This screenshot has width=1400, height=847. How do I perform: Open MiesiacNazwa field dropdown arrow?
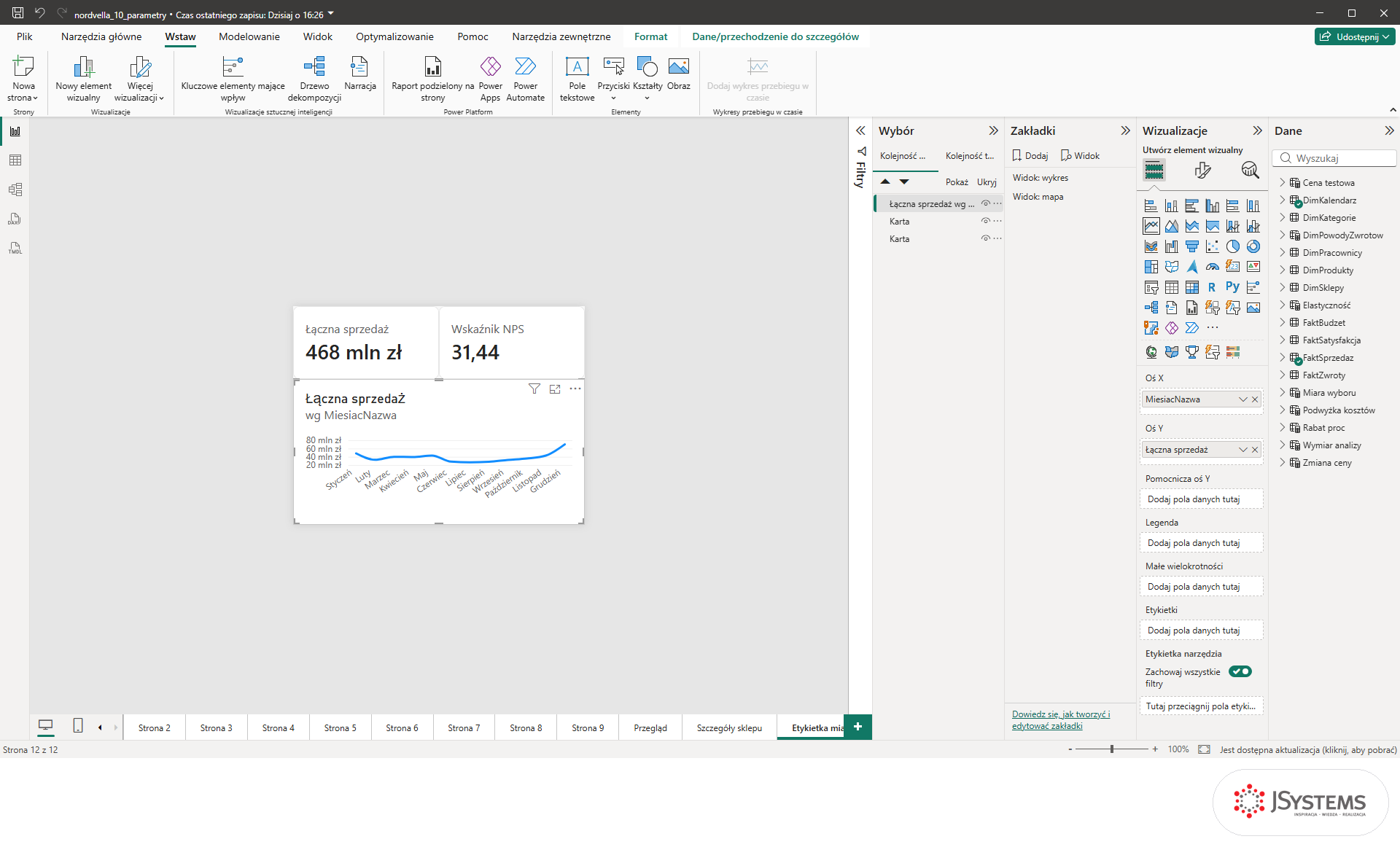tap(1243, 399)
